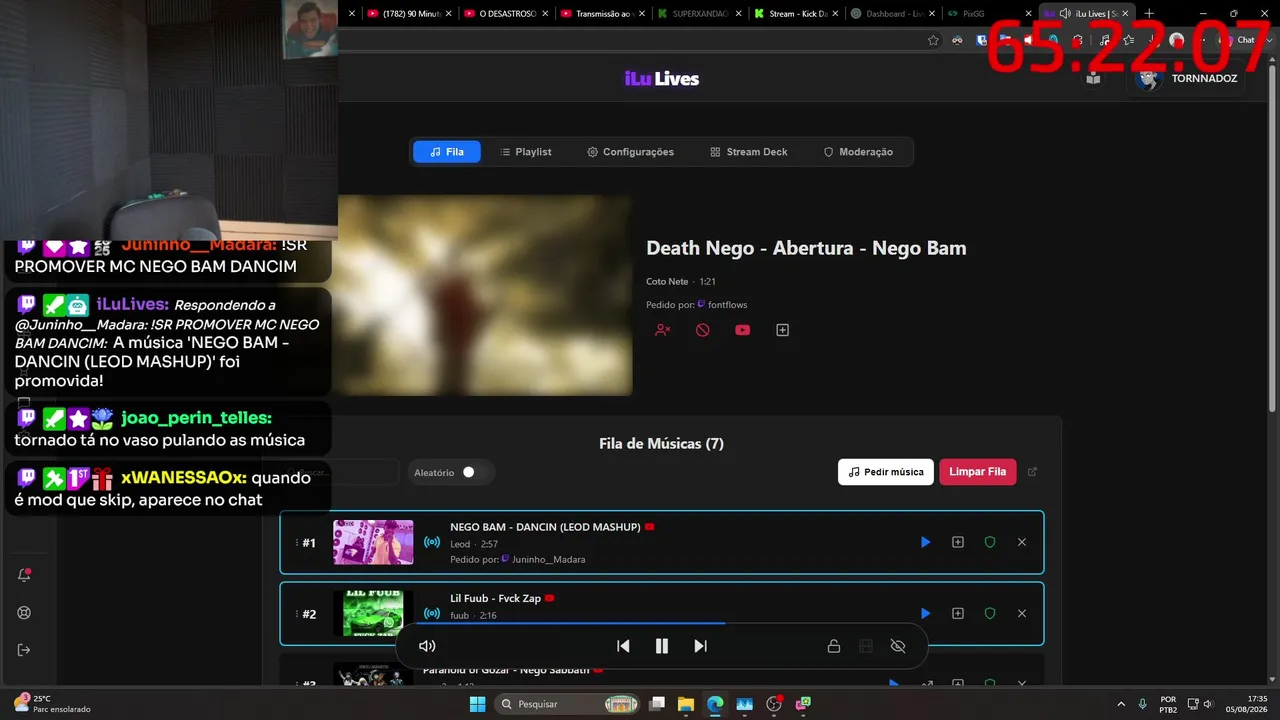1280x720 pixels.
Task: Open the weather widget showing 25°C
Action: pyautogui.click(x=52, y=704)
